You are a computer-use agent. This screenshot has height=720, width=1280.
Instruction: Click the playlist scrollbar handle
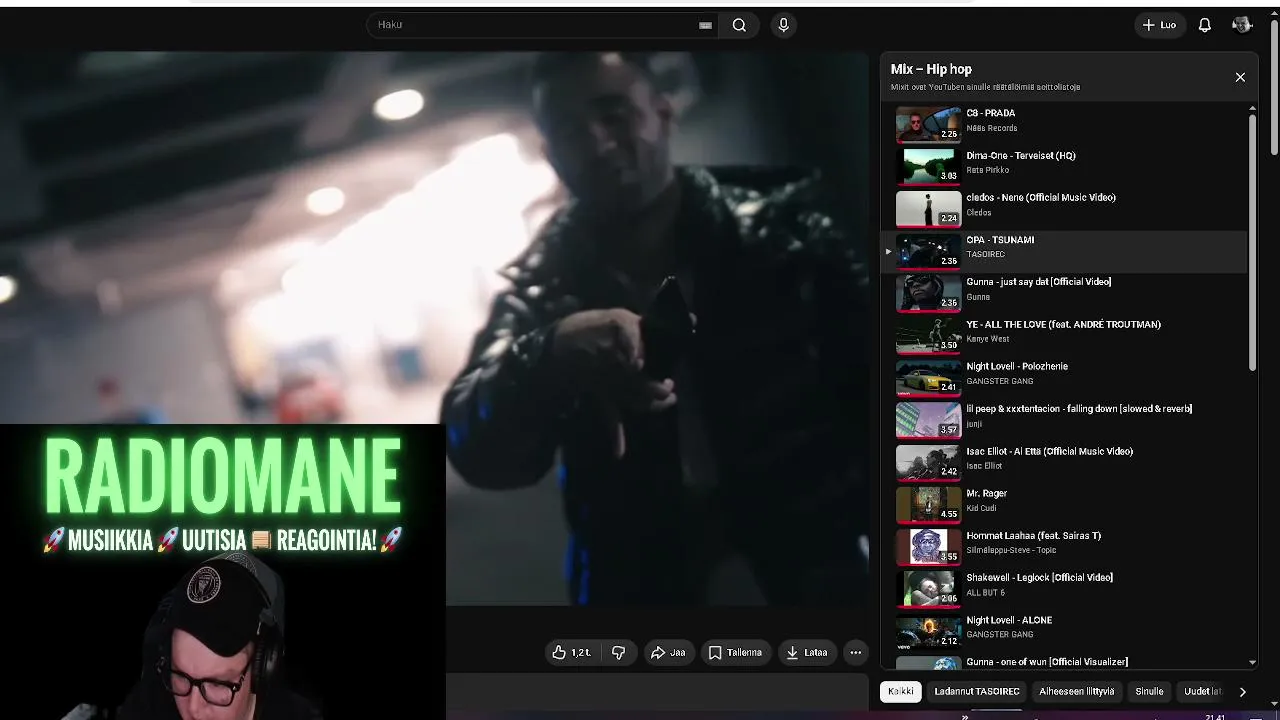click(1252, 242)
